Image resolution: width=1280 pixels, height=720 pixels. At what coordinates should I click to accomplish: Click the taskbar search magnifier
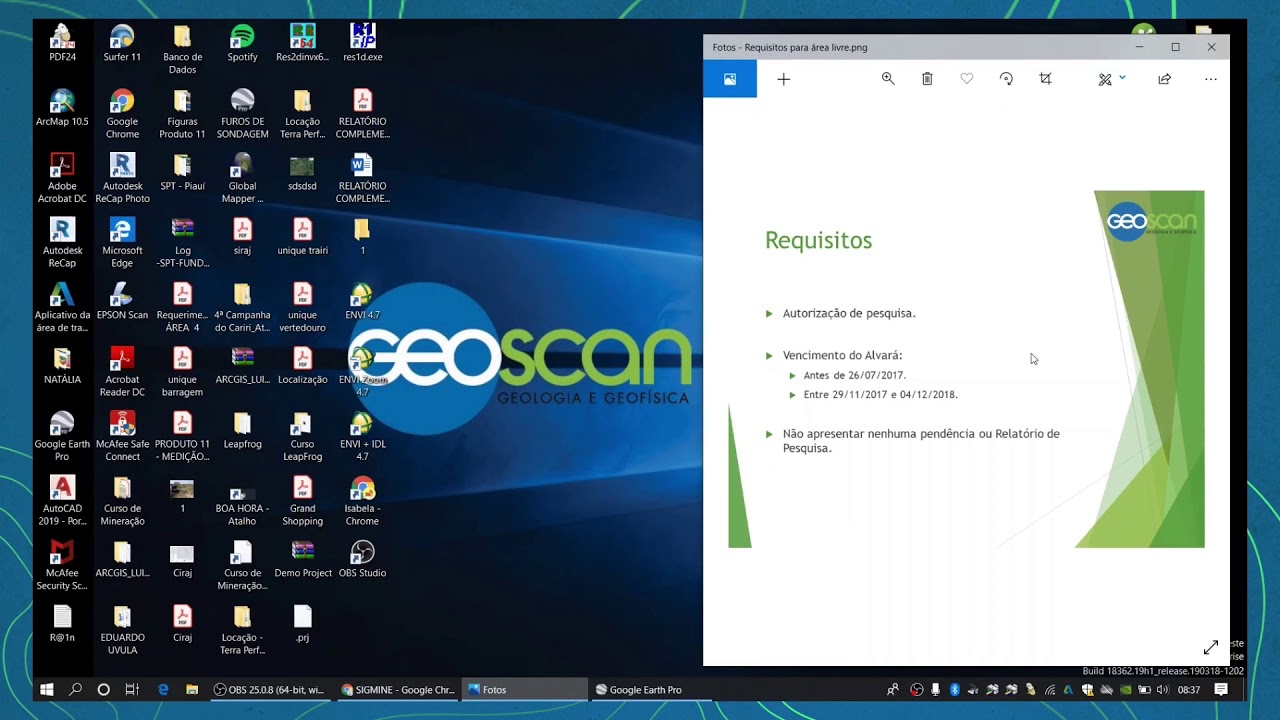click(75, 690)
